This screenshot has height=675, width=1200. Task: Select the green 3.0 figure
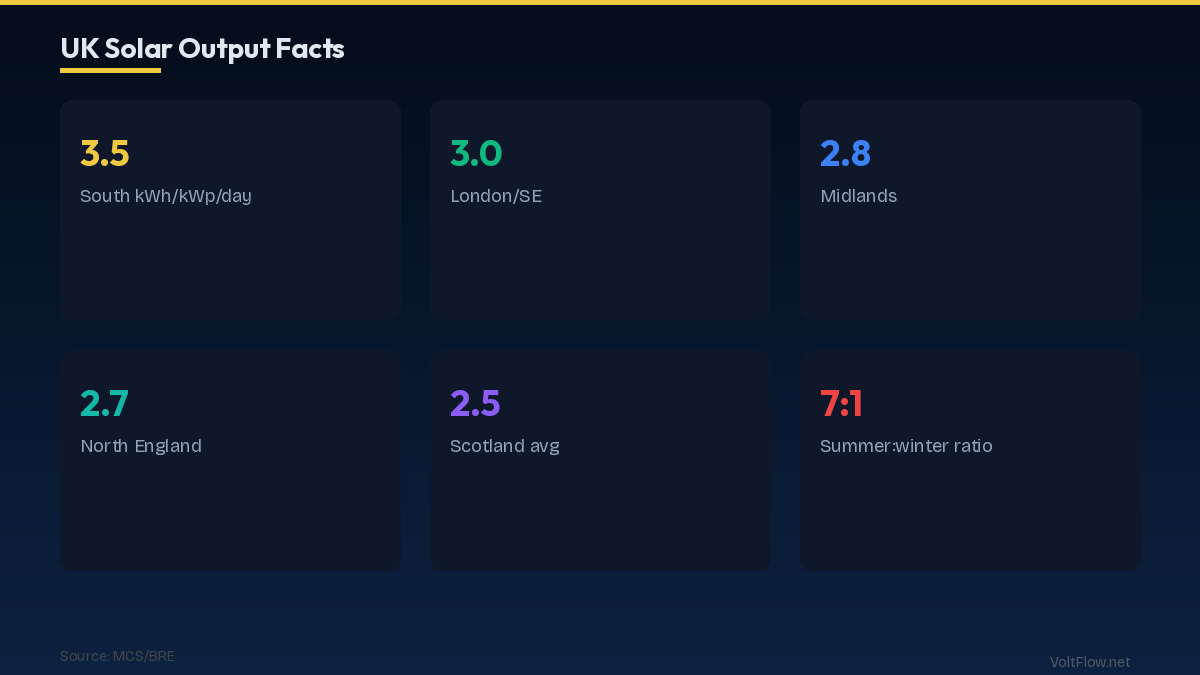pos(476,153)
